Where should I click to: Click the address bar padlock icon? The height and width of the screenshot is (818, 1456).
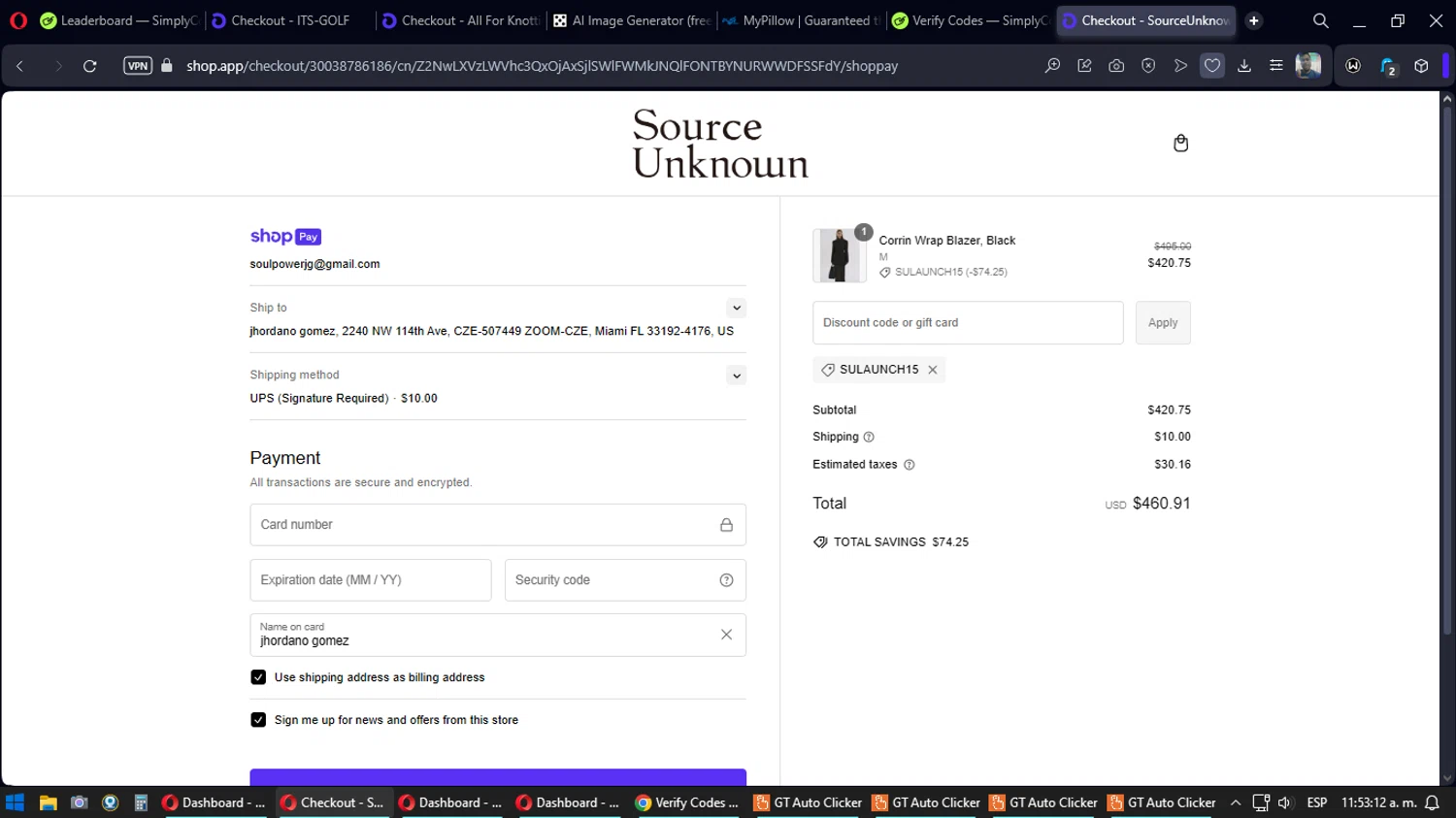pos(167,66)
